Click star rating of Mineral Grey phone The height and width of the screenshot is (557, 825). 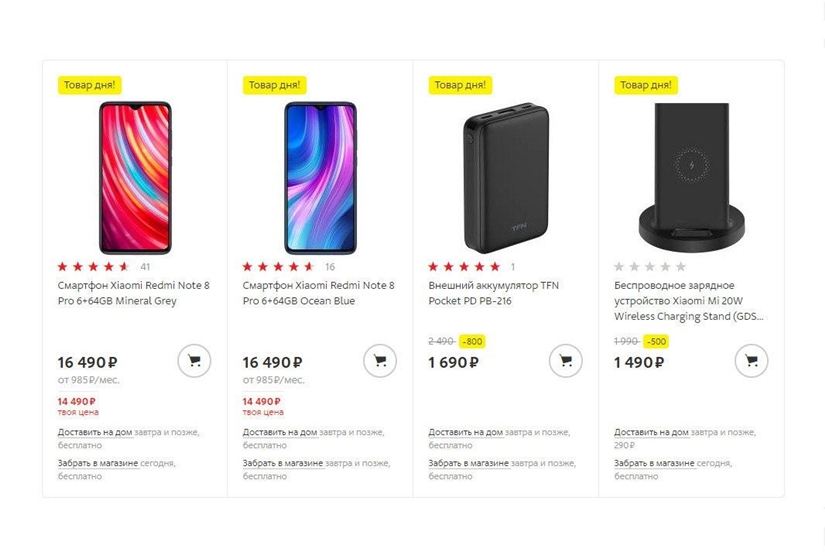point(94,267)
